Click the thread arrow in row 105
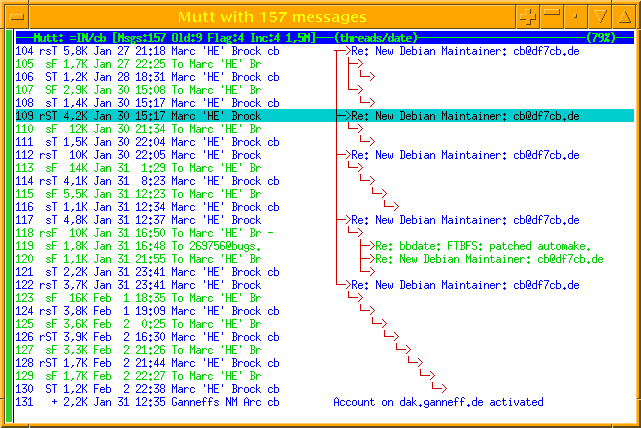The image size is (641, 428). tap(355, 63)
